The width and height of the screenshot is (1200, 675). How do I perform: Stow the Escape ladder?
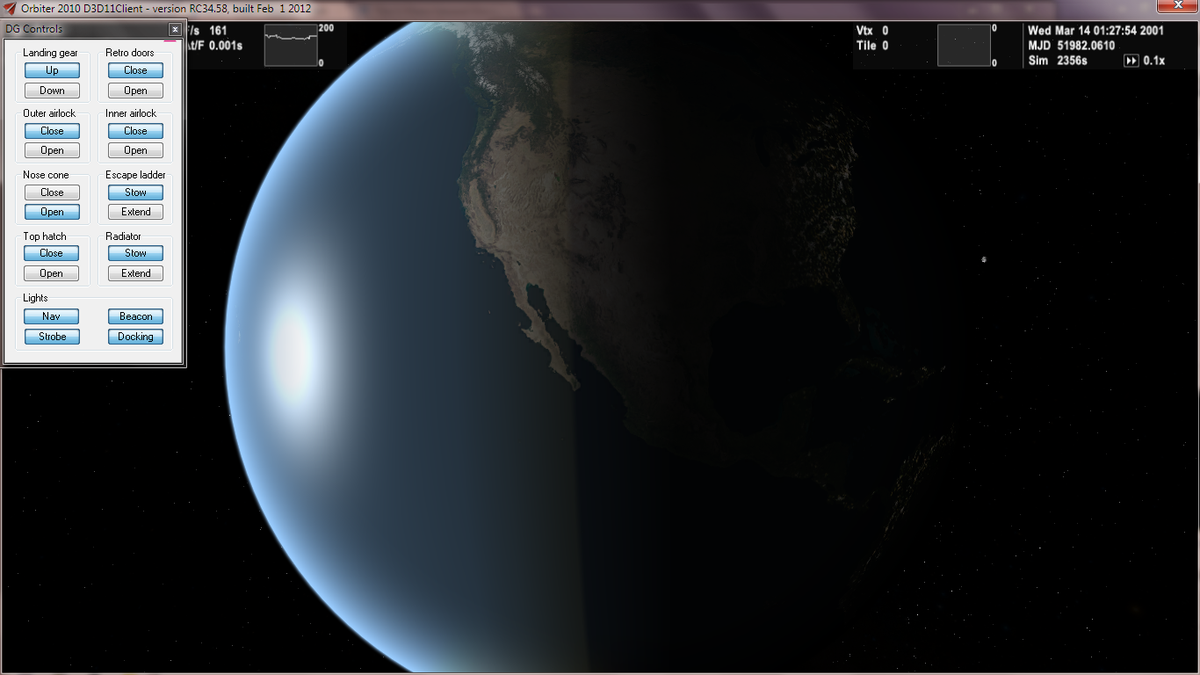tap(136, 192)
